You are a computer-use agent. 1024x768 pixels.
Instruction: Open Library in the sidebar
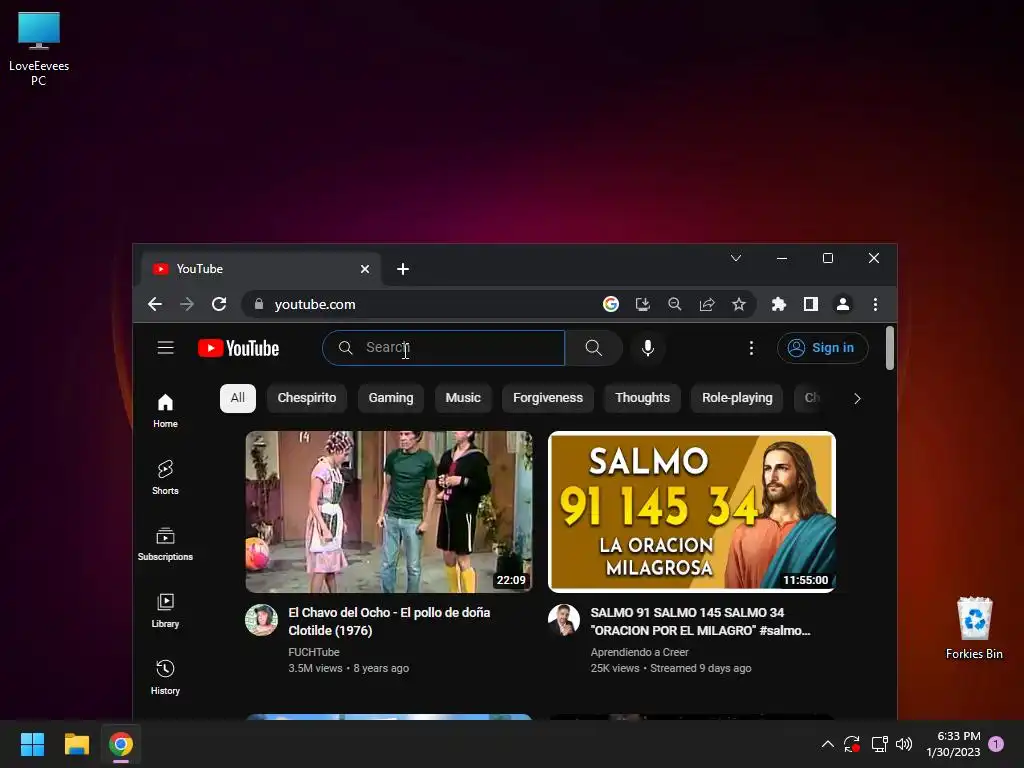(165, 611)
